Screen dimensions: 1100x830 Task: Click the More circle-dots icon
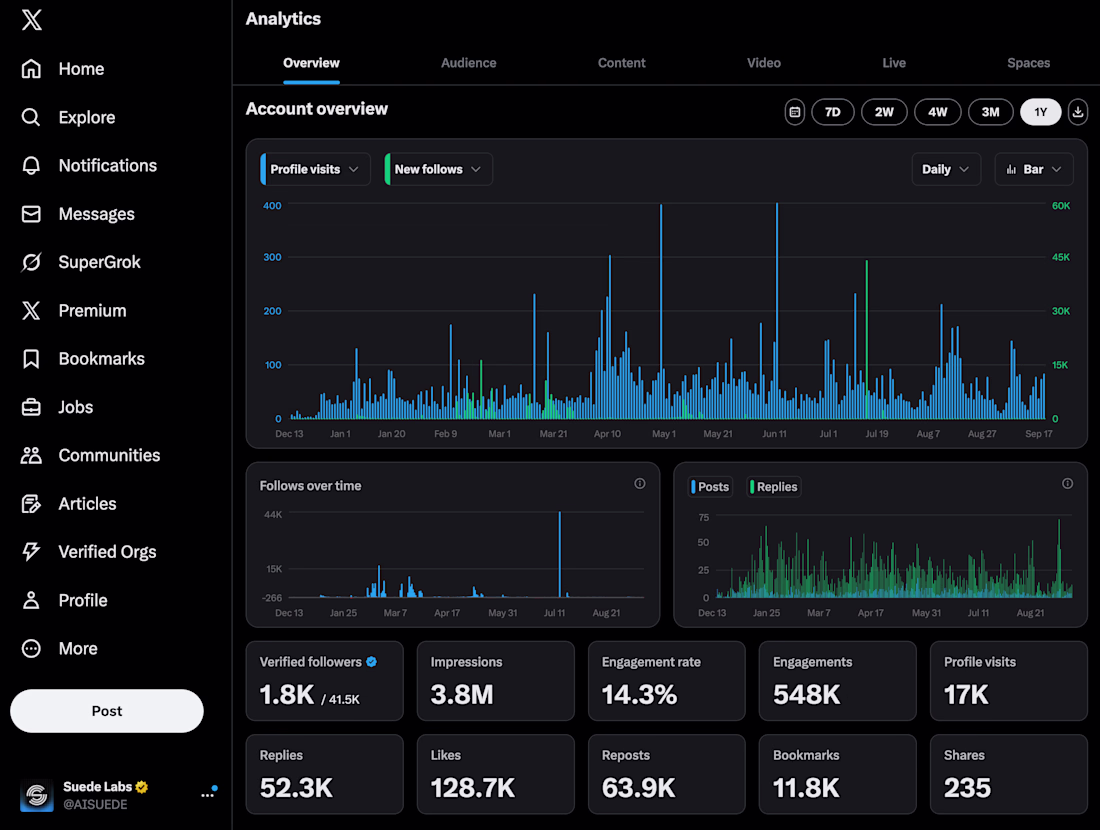[31, 649]
